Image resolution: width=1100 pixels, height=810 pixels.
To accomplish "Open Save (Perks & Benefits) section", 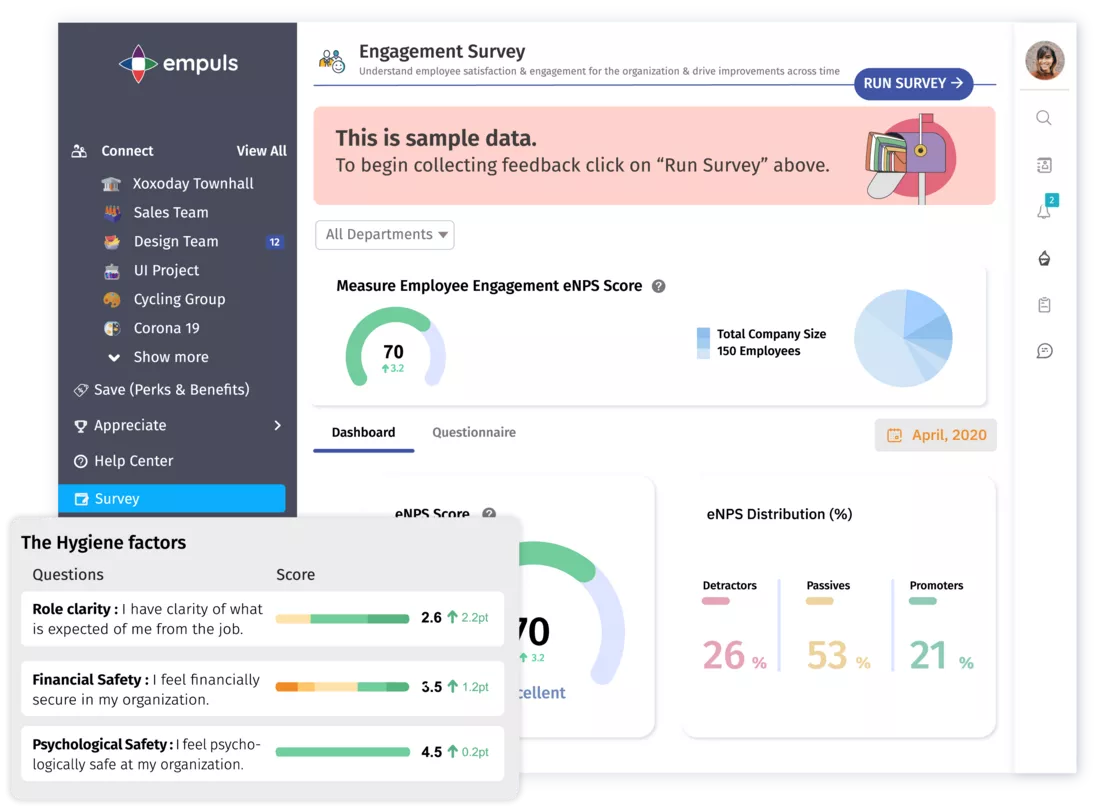I will coord(171,389).
